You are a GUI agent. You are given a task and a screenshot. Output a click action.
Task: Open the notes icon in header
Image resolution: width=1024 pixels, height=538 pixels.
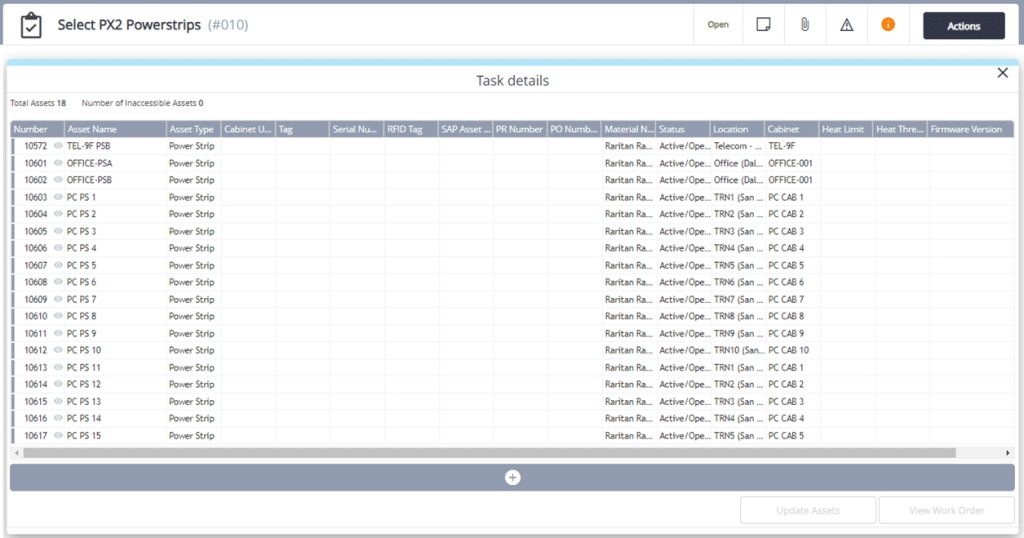click(x=763, y=25)
